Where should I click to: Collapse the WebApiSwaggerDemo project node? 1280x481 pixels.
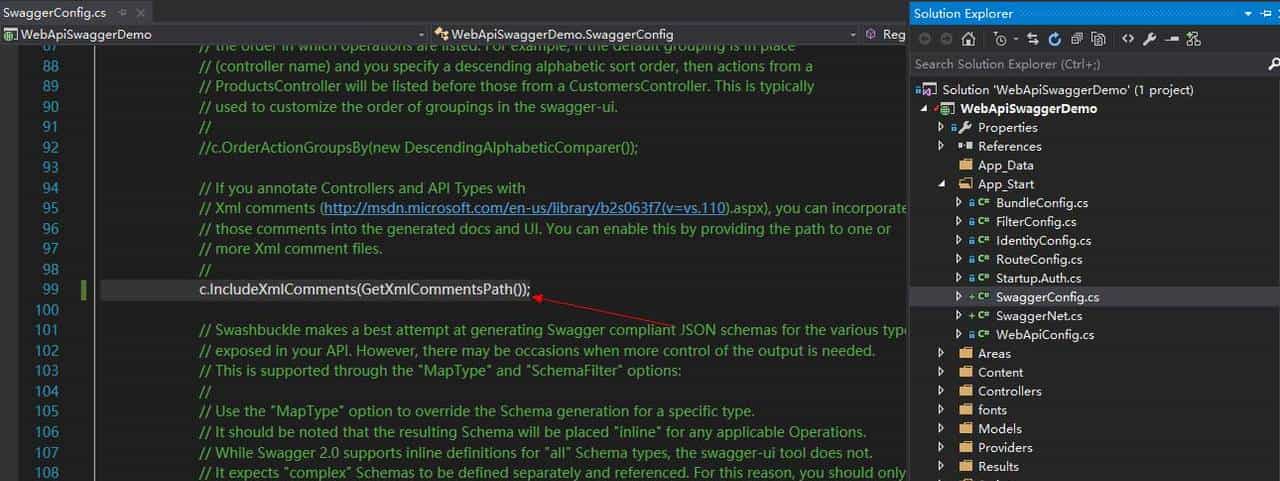click(x=925, y=108)
